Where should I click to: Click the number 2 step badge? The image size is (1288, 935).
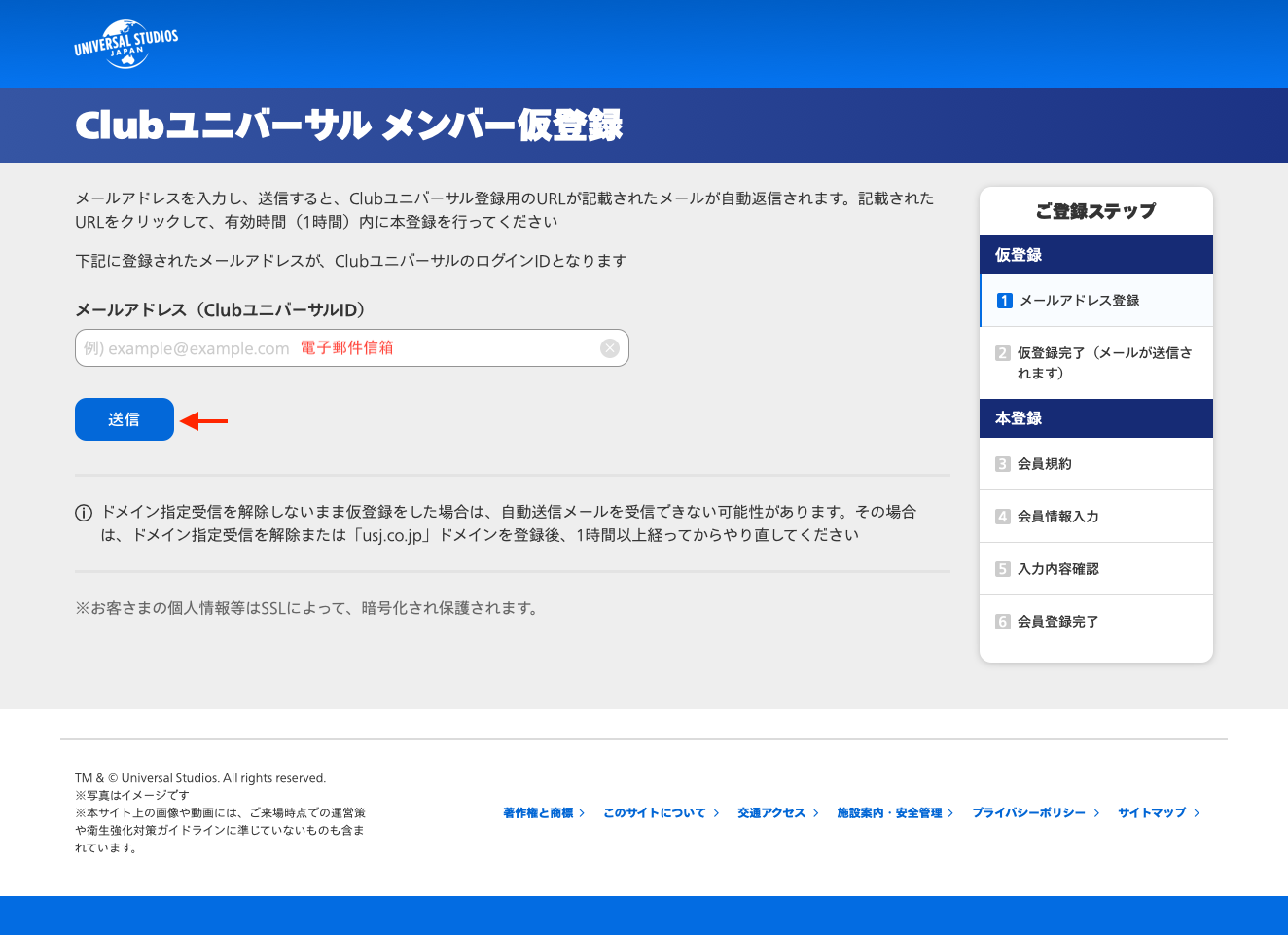[1003, 353]
